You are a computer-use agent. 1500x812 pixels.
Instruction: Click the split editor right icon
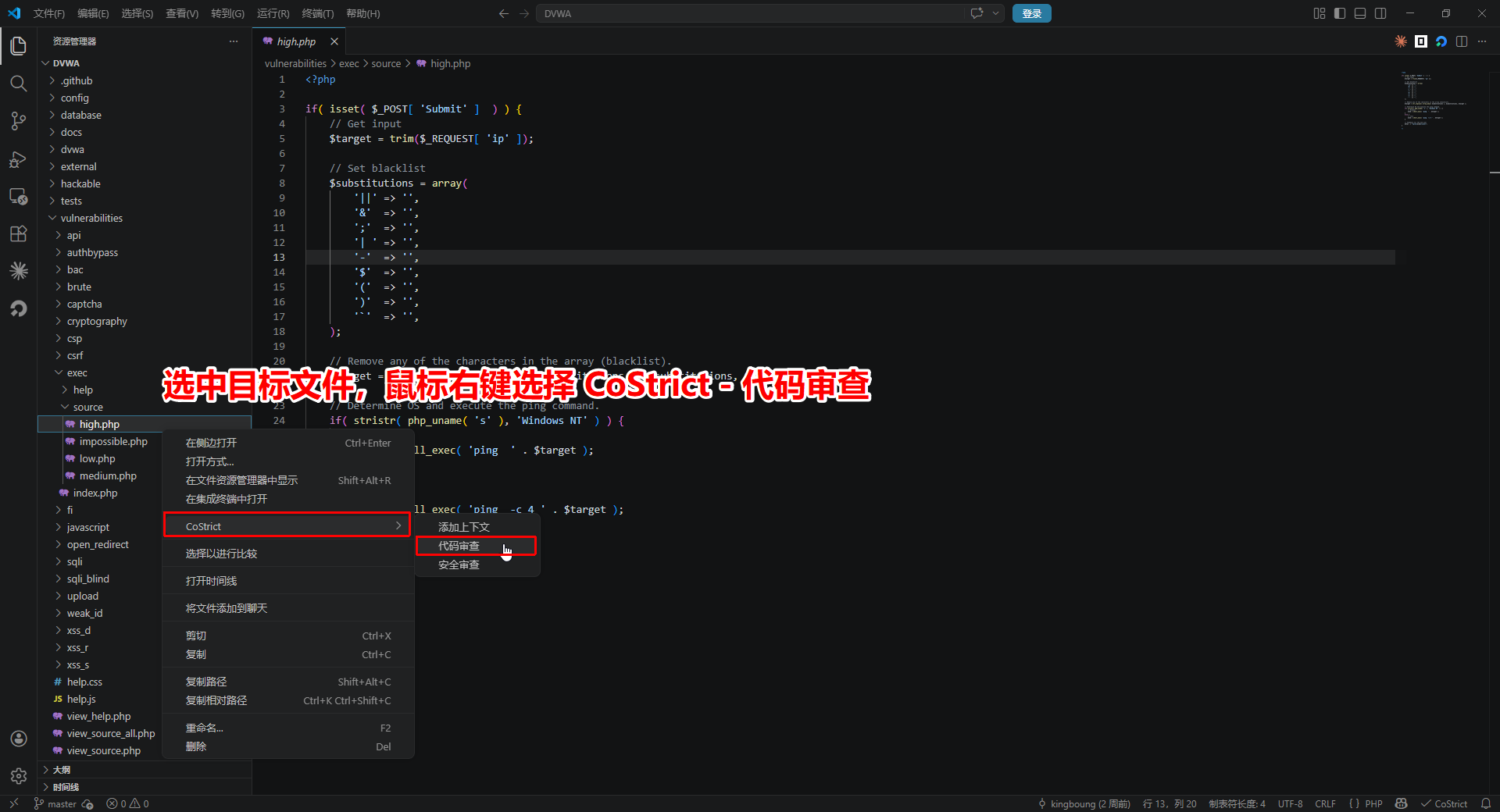[1462, 41]
